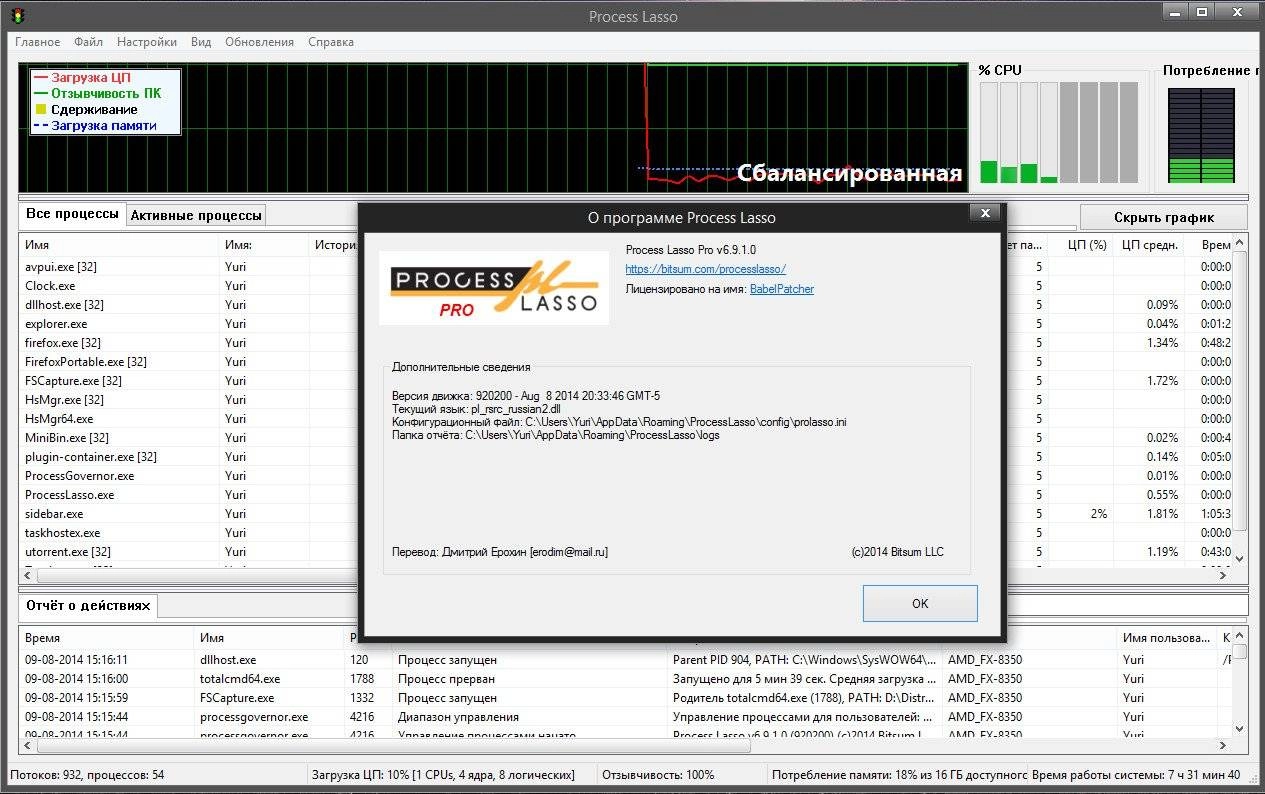Click status bar Потоков: 932, процессов: 54
This screenshot has width=1265, height=794.
click(87, 775)
